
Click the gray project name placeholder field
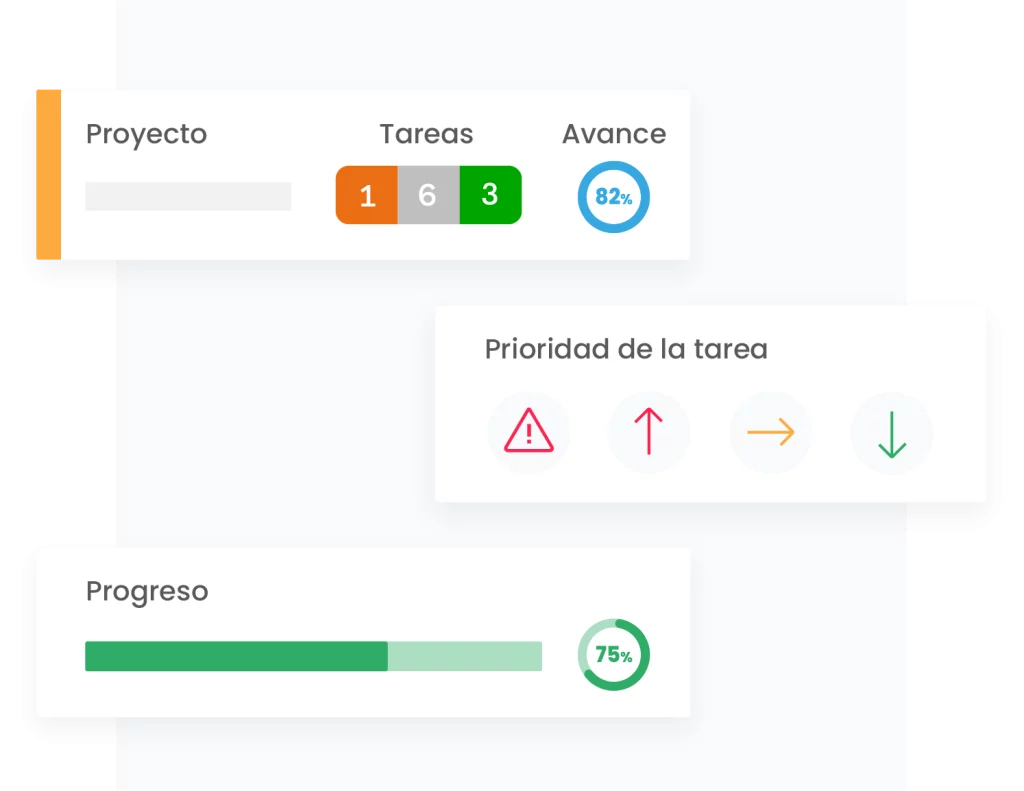(x=188, y=196)
